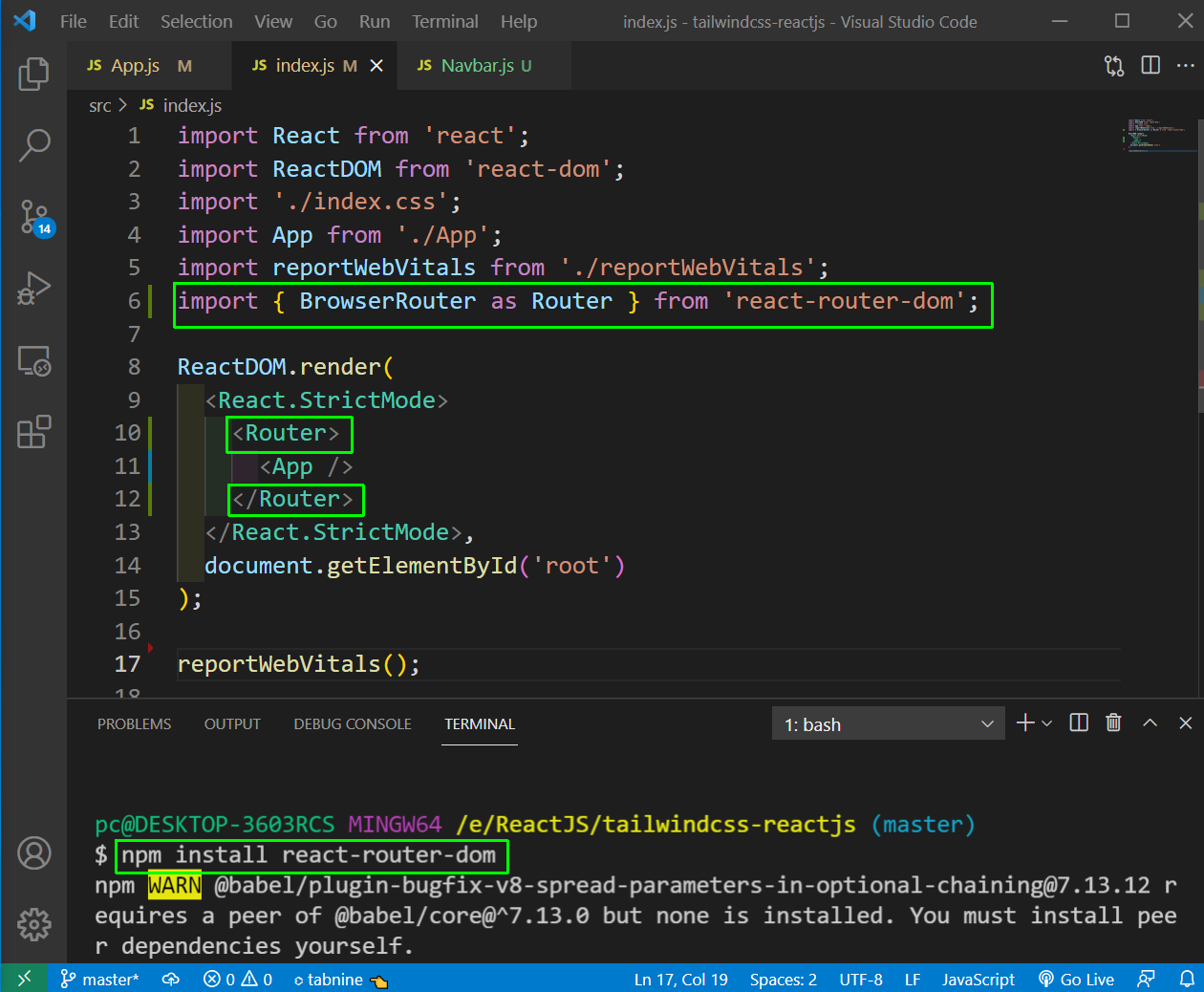Click the tabnine status bar item

(x=340, y=979)
